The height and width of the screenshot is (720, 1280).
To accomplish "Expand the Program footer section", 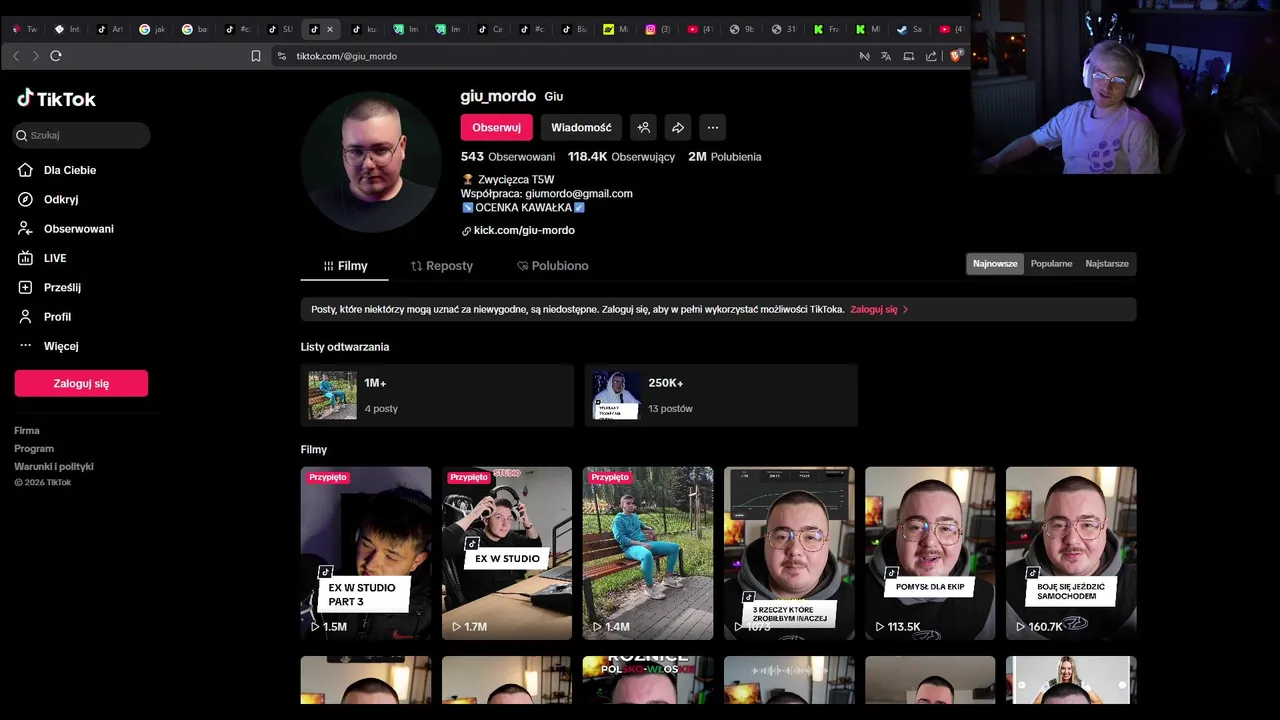I will pos(34,449).
